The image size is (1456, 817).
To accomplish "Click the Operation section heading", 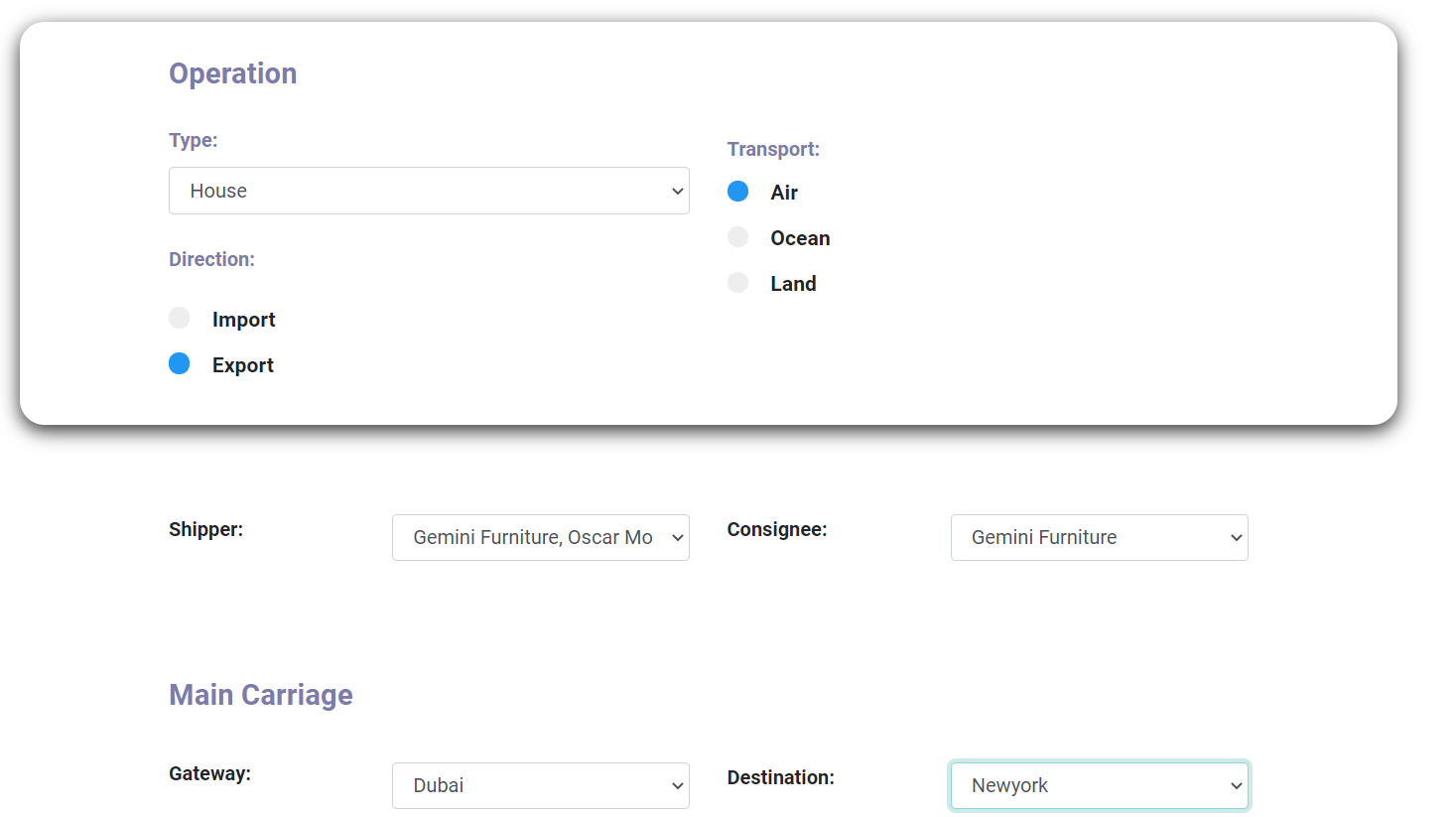I will [233, 73].
